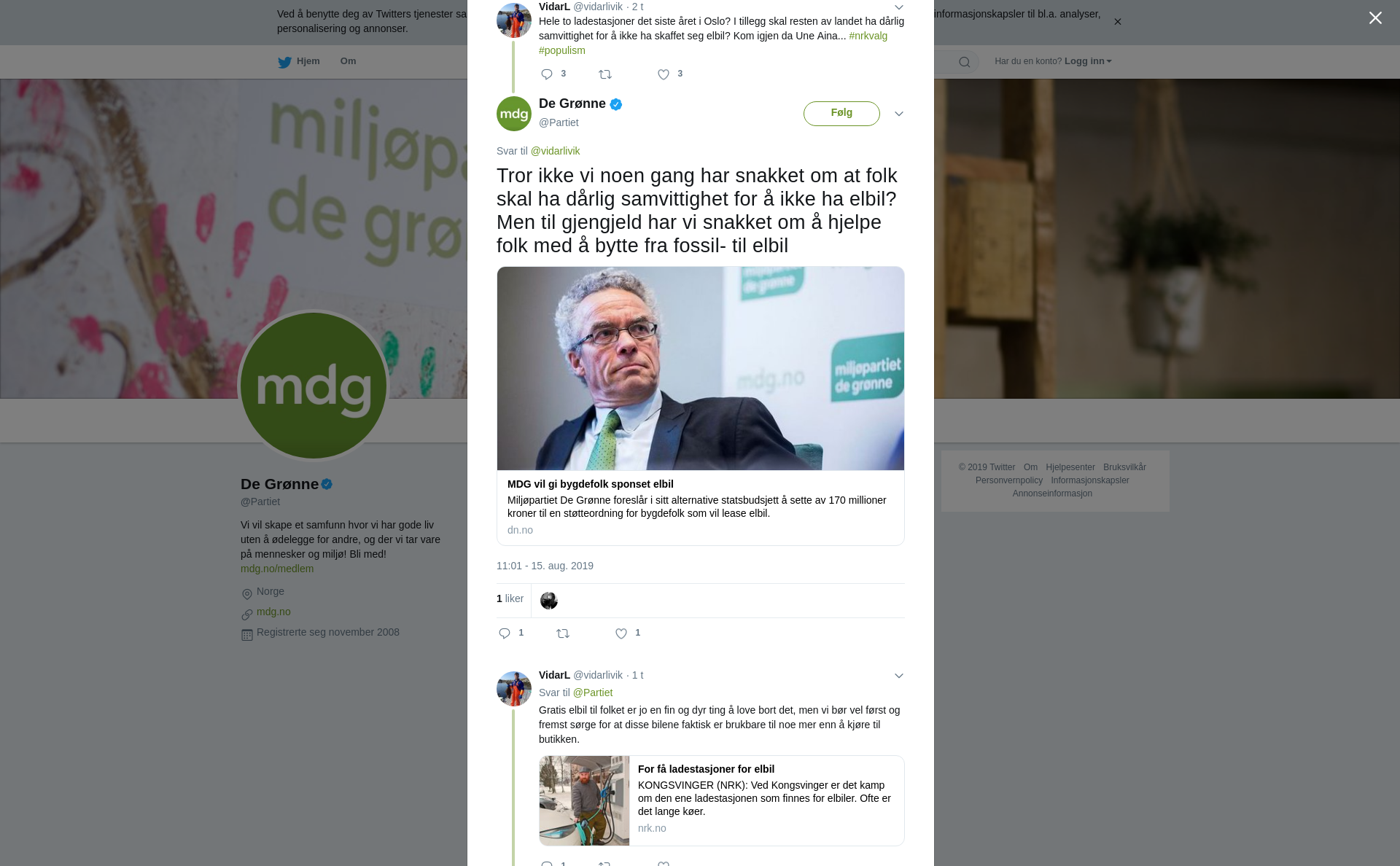
Task: Open the #nrkvalg hashtag link
Action: [868, 36]
